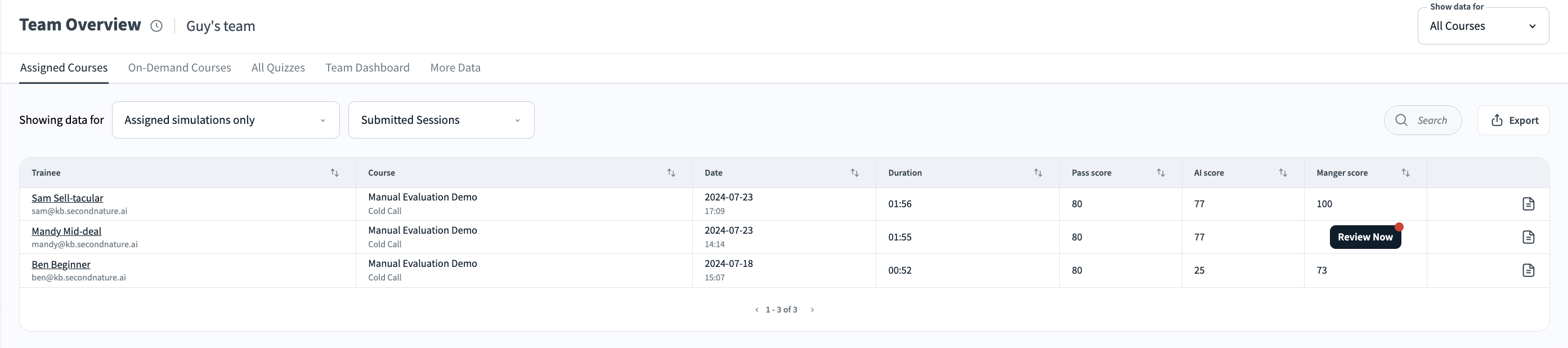
Task: Sort table by Trainee column
Action: [334, 172]
